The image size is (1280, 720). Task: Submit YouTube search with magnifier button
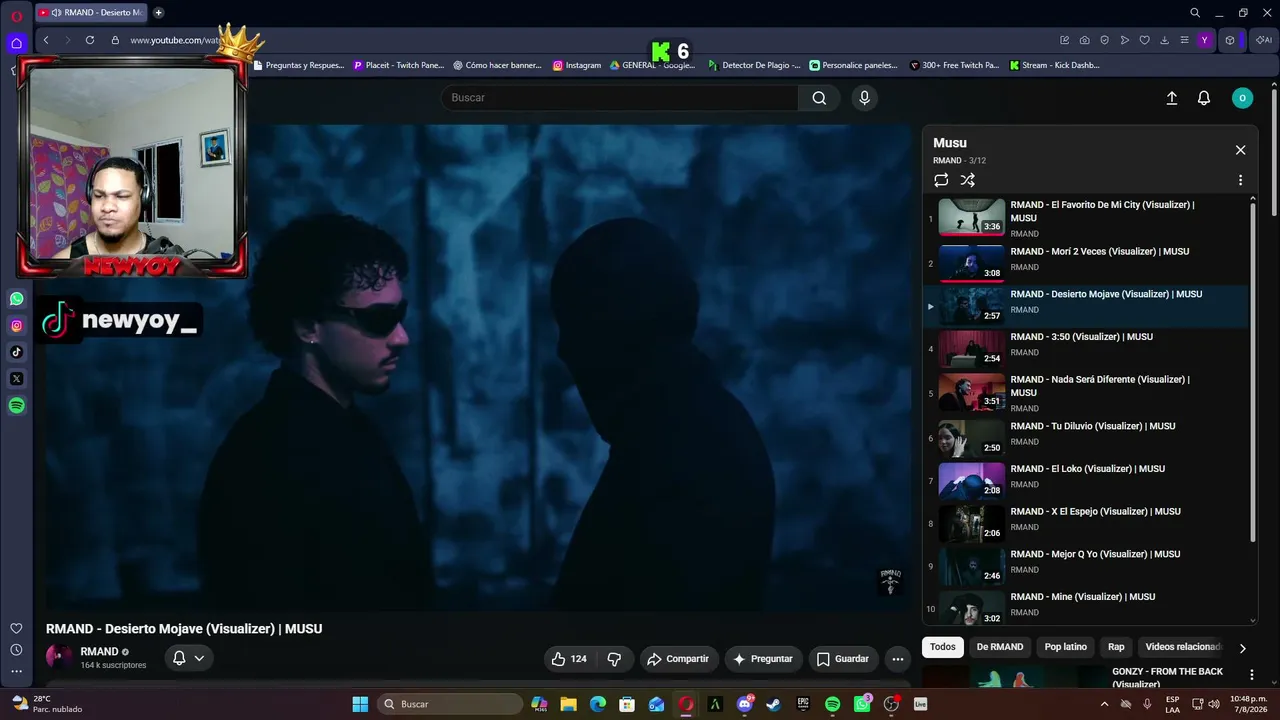819,98
